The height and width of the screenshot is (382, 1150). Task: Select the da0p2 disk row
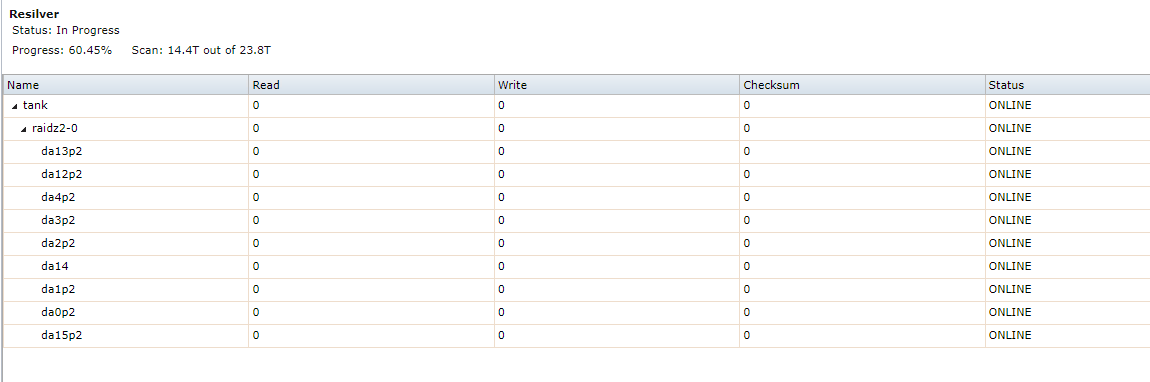(576, 312)
